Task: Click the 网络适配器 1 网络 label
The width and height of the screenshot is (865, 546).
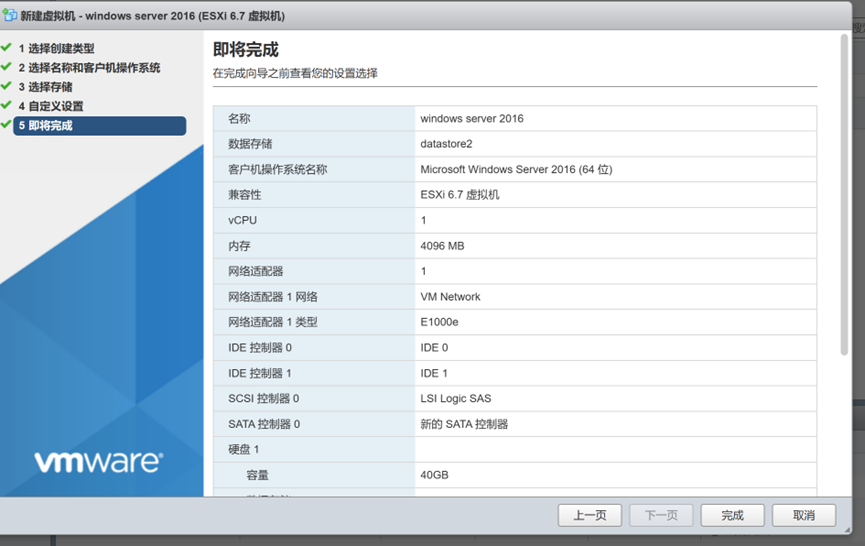Action: pos(273,297)
